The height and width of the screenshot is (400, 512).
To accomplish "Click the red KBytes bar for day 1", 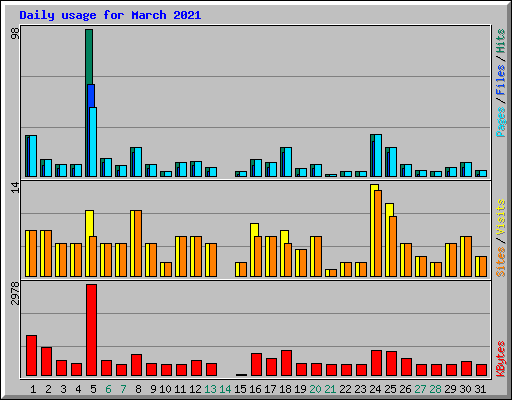I will coord(31,356).
